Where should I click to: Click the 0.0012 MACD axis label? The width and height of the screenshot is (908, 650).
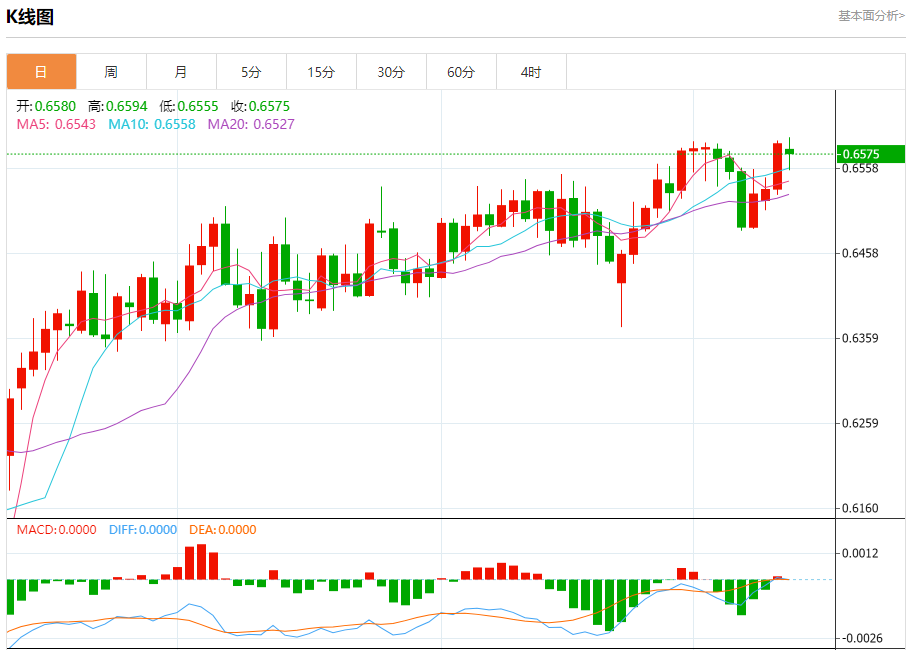861,553
